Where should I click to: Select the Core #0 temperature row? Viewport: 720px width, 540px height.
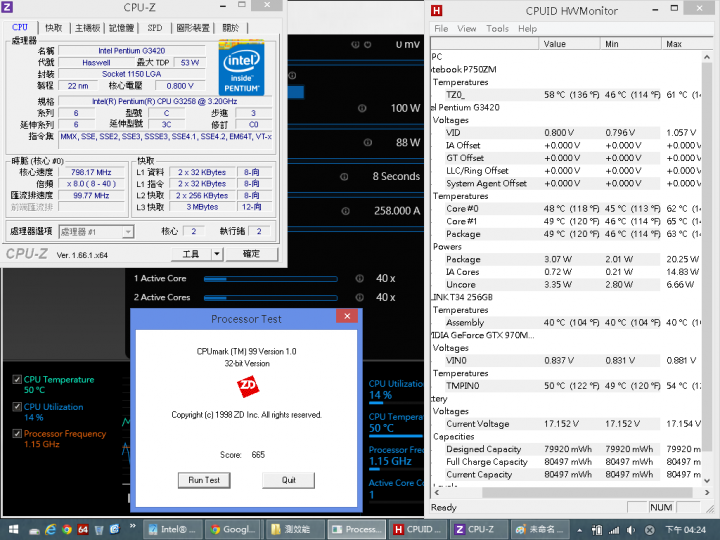click(x=566, y=208)
